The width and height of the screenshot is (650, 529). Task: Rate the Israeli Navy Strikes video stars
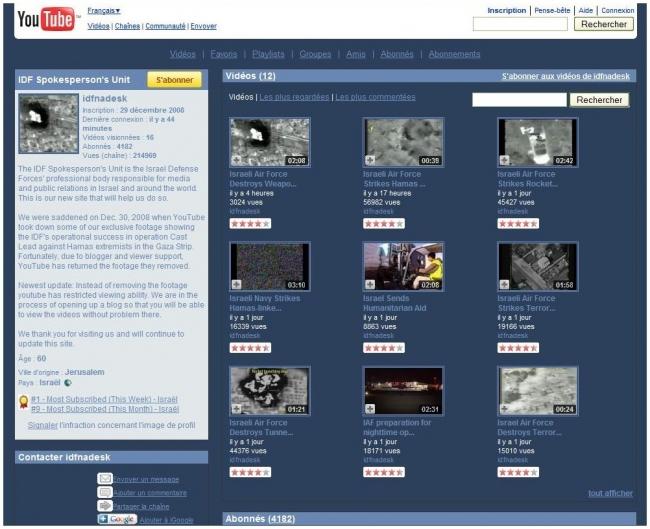click(249, 348)
